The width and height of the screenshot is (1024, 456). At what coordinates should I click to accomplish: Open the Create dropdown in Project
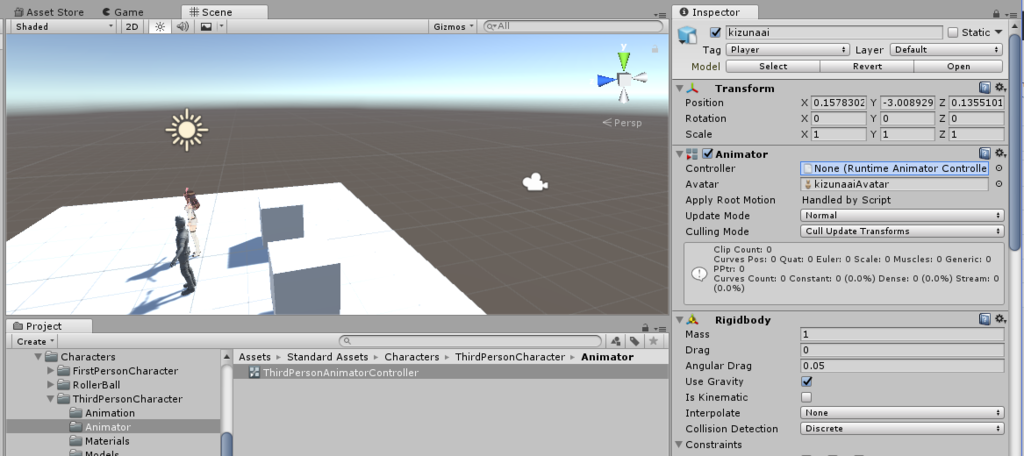point(35,341)
